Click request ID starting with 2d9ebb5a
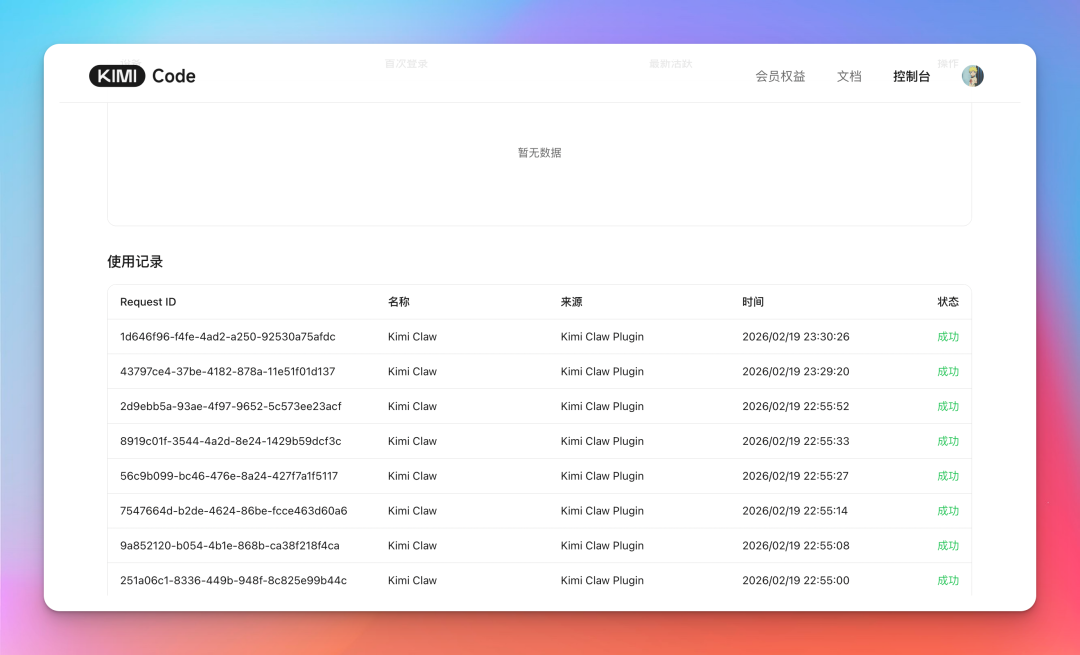This screenshot has height=655, width=1080. click(x=230, y=407)
